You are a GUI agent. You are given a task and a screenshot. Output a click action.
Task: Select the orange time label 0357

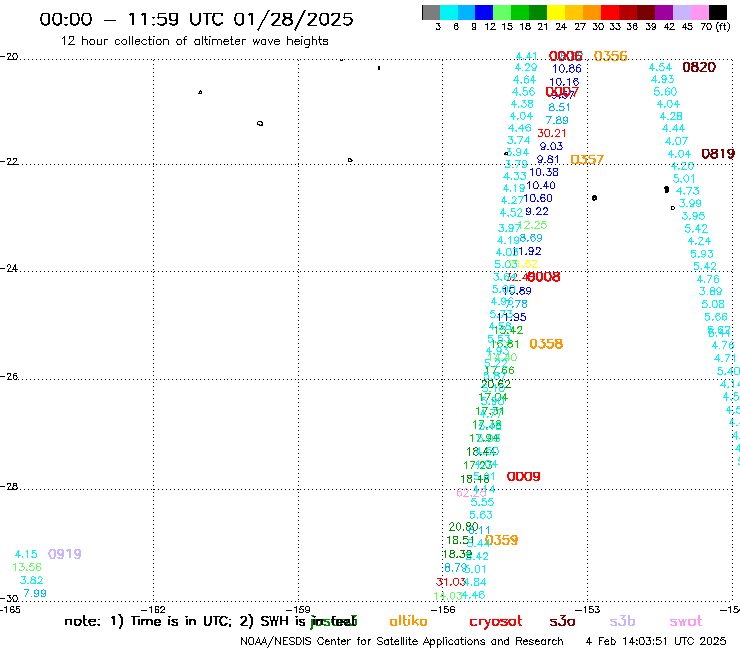click(x=587, y=160)
